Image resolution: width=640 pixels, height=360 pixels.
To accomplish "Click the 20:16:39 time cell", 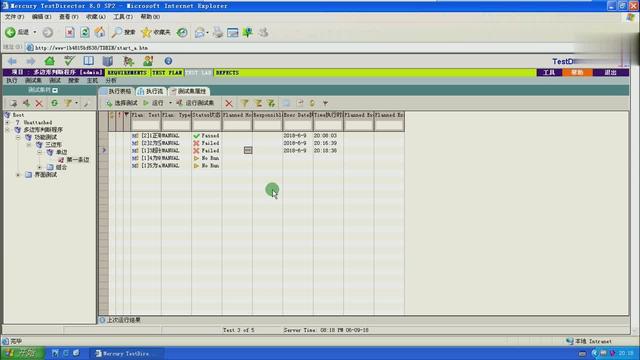I will (325, 143).
